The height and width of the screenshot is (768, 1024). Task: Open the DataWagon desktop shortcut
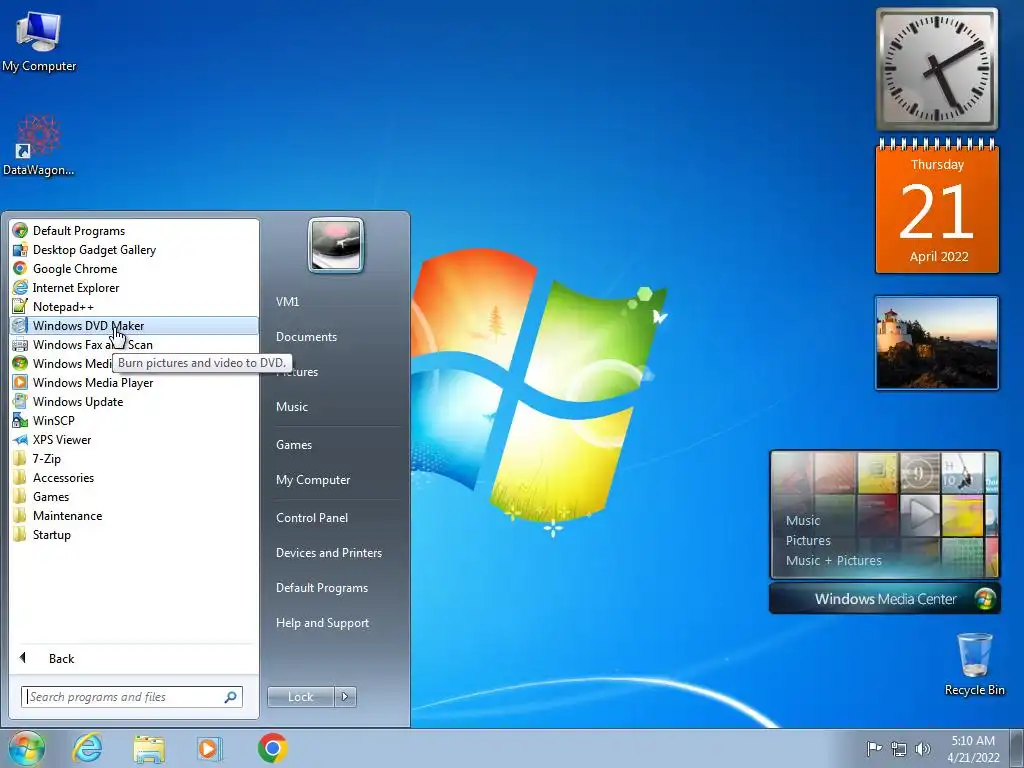39,145
